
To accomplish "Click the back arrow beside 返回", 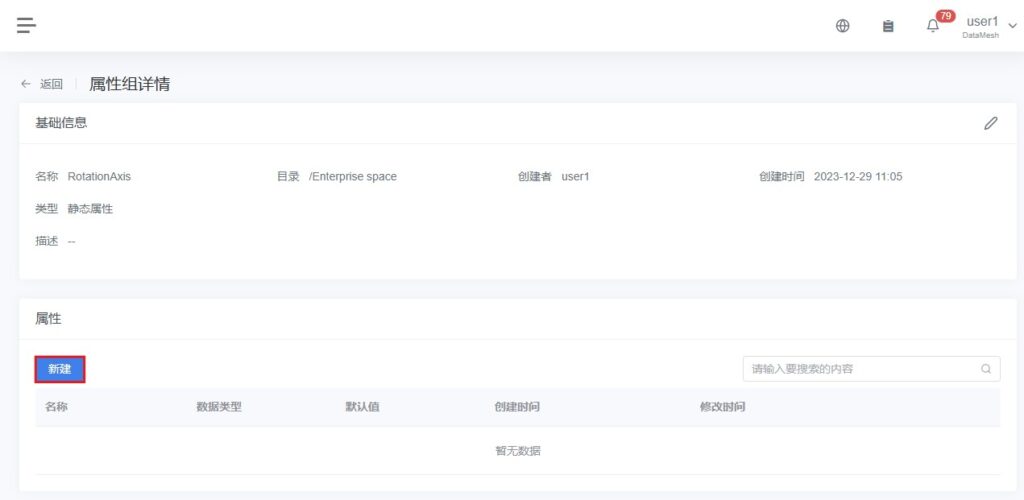I will click(x=26, y=84).
